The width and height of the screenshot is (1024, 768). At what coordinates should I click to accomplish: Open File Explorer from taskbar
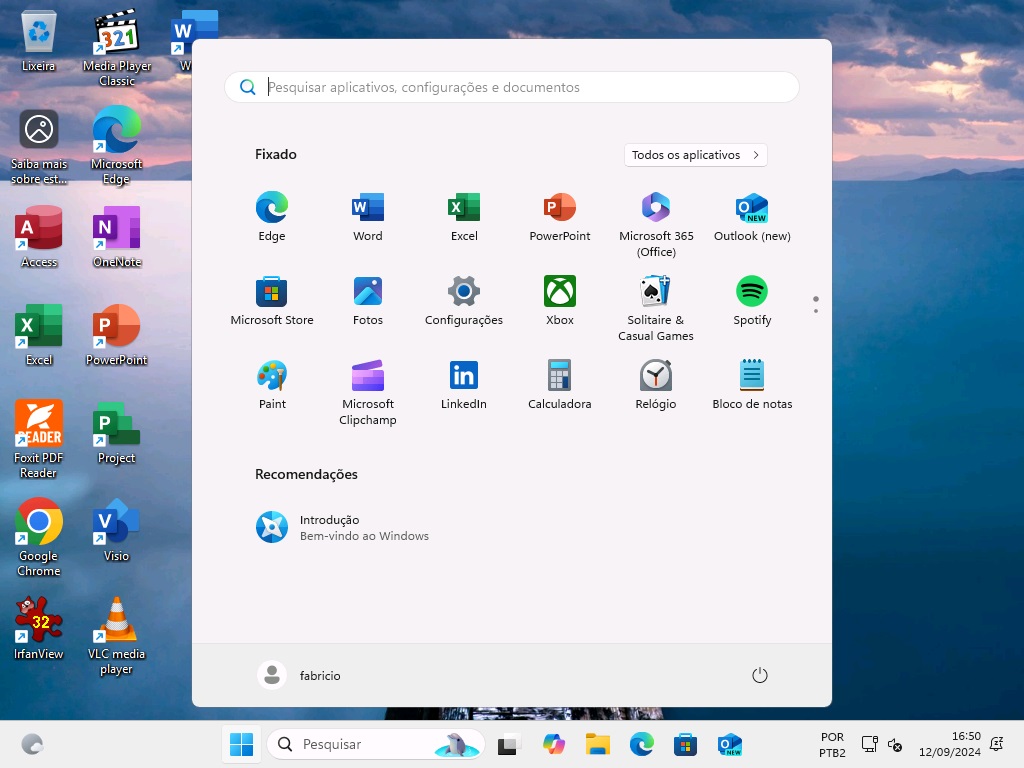[598, 744]
